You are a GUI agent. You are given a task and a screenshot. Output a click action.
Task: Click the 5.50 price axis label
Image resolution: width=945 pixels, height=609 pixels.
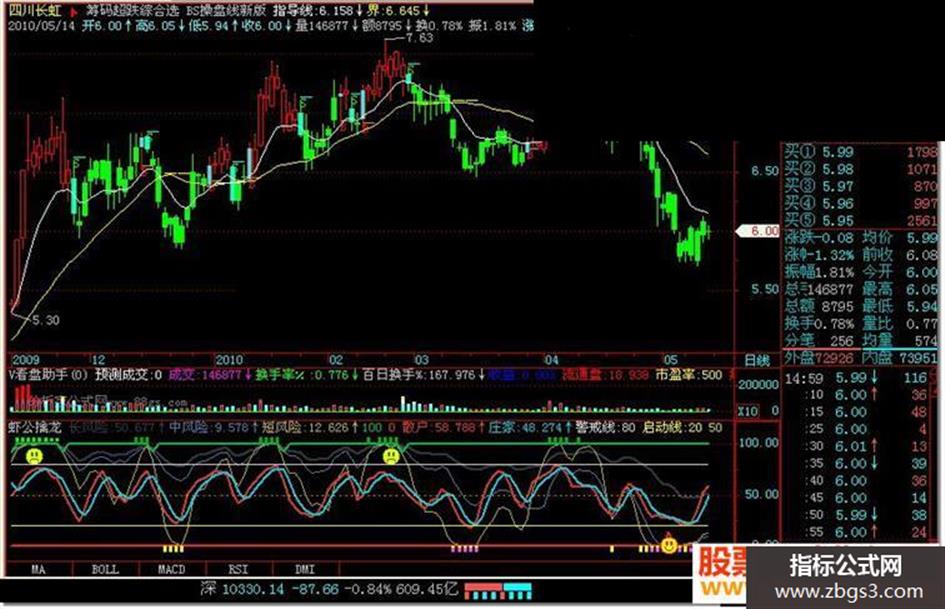764,289
